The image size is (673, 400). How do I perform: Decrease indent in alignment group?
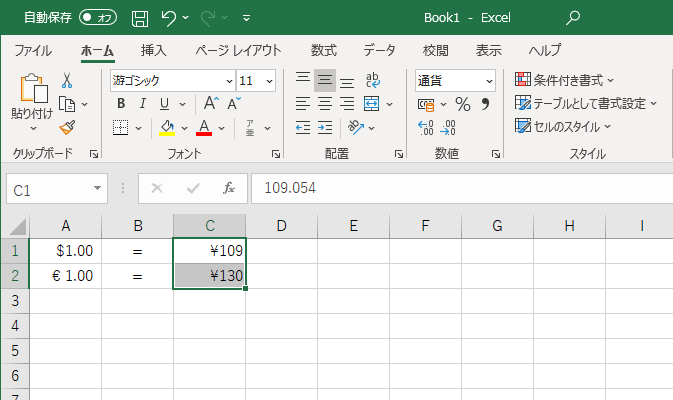(303, 127)
